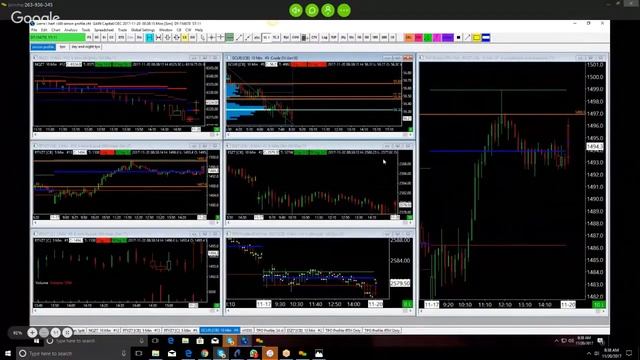Click the green horizontal lines toolbar icon

230,38
